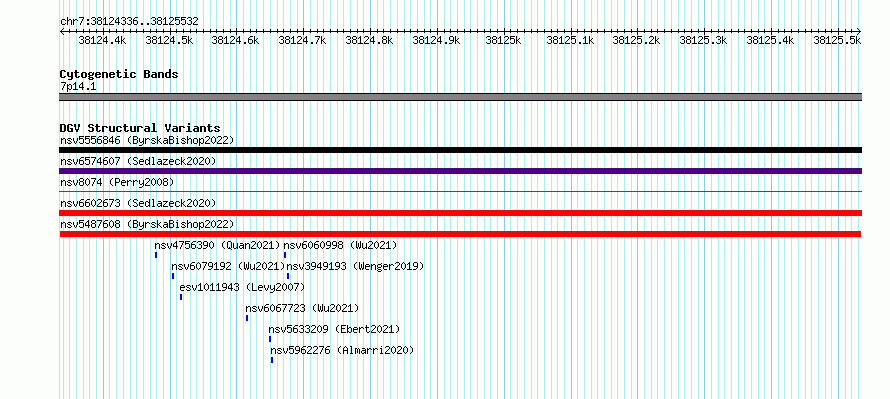Click the Cytogenetic Bands track title
890x399 pixels.
(x=119, y=74)
